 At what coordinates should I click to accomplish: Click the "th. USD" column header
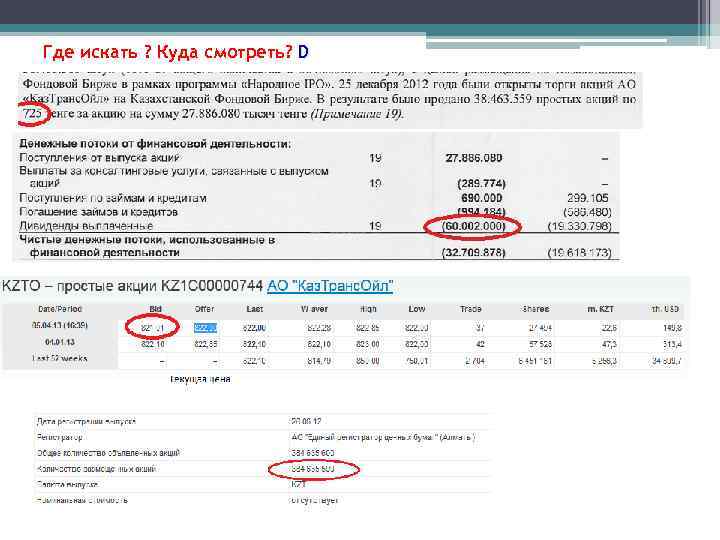pos(665,309)
